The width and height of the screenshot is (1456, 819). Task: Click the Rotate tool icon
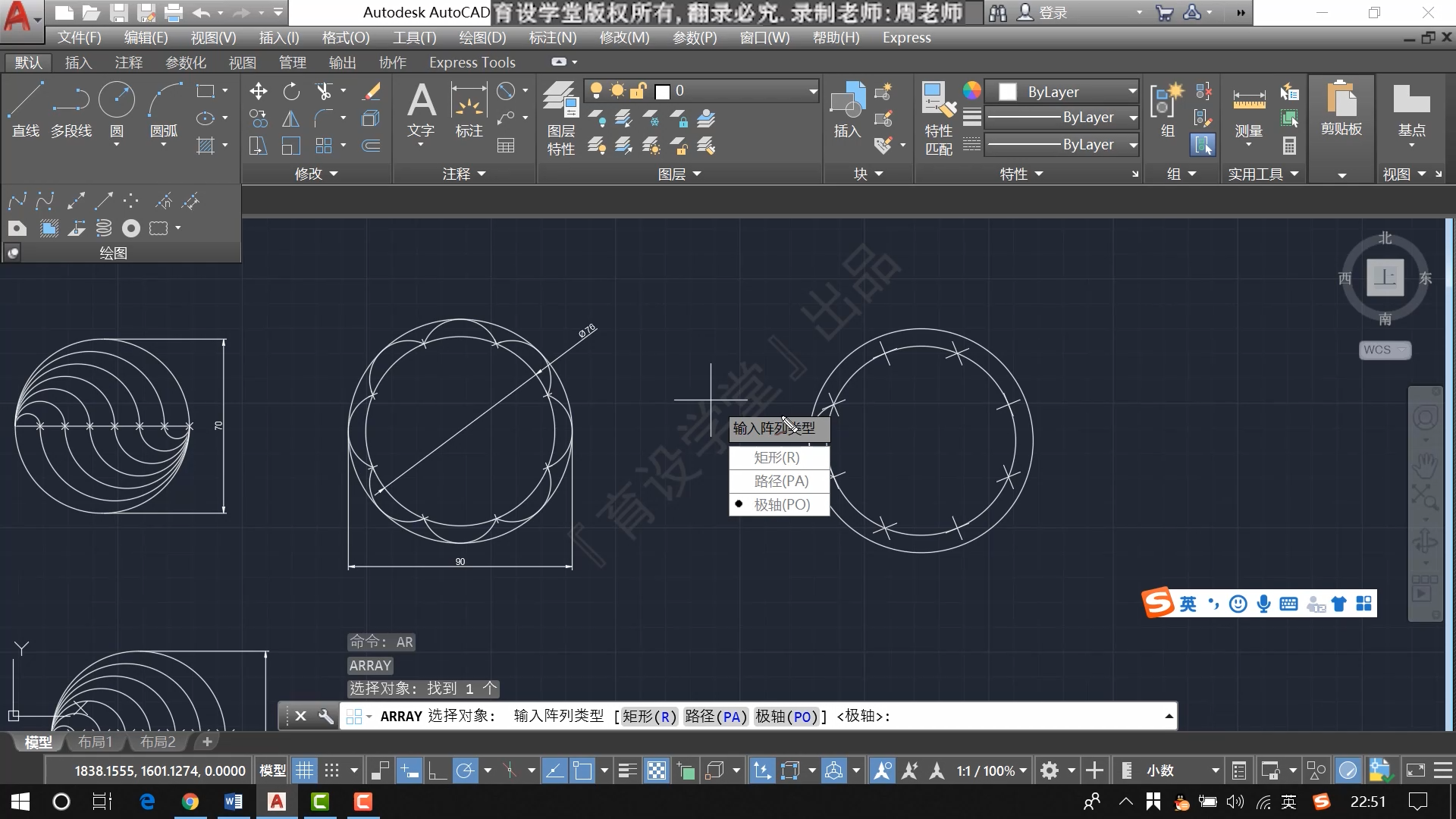(x=291, y=92)
